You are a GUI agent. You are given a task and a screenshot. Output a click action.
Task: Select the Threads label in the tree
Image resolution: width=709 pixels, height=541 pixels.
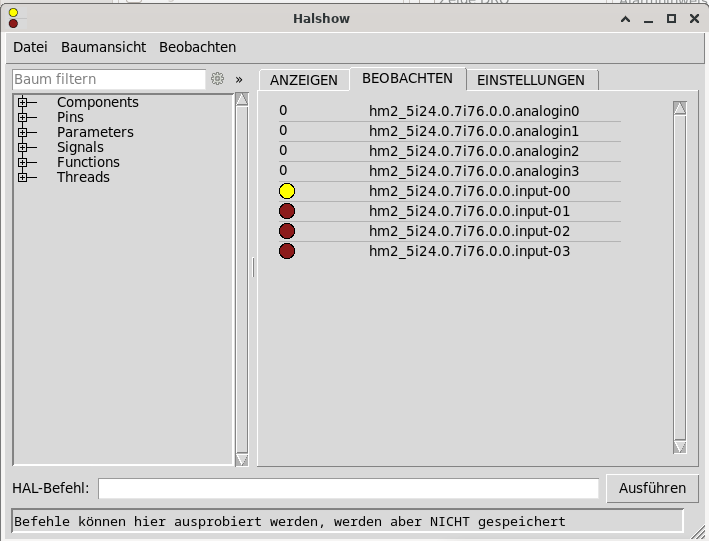tap(83, 177)
